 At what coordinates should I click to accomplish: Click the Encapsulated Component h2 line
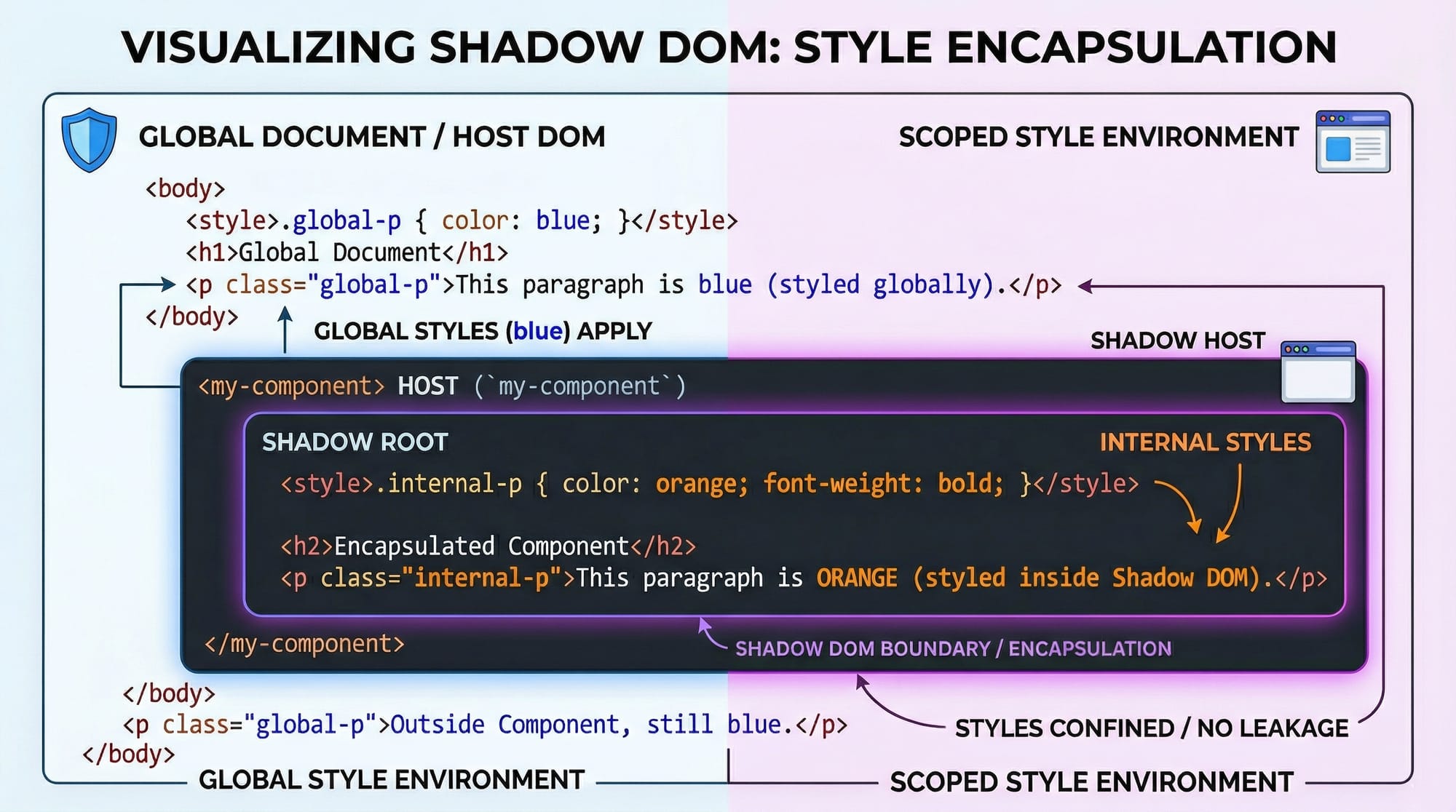(488, 546)
